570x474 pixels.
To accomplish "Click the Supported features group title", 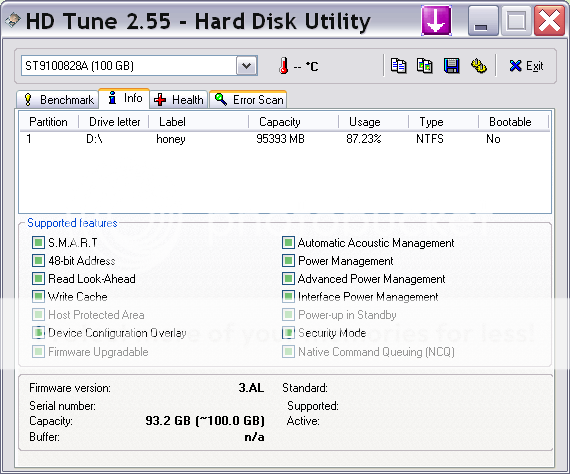I will (x=72, y=223).
